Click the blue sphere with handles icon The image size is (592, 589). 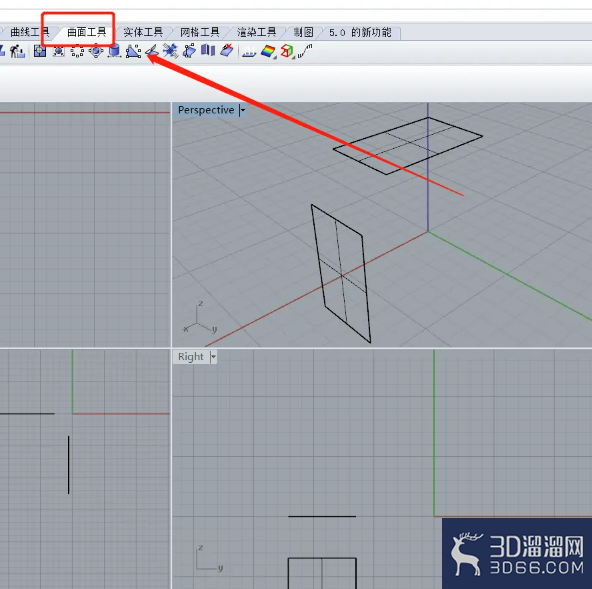pos(96,51)
